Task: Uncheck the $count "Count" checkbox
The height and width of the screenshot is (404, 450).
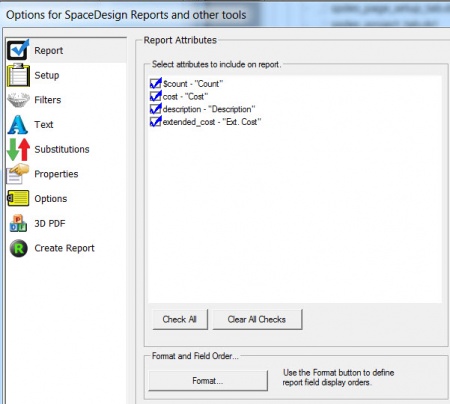Action: click(156, 83)
